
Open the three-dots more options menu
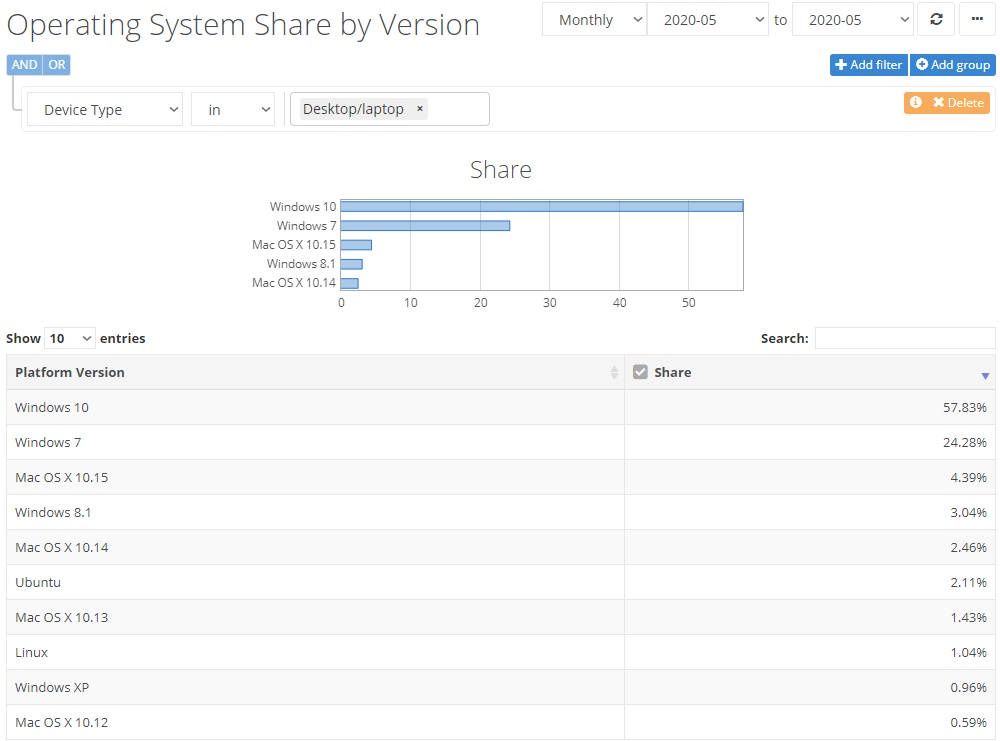[976, 19]
